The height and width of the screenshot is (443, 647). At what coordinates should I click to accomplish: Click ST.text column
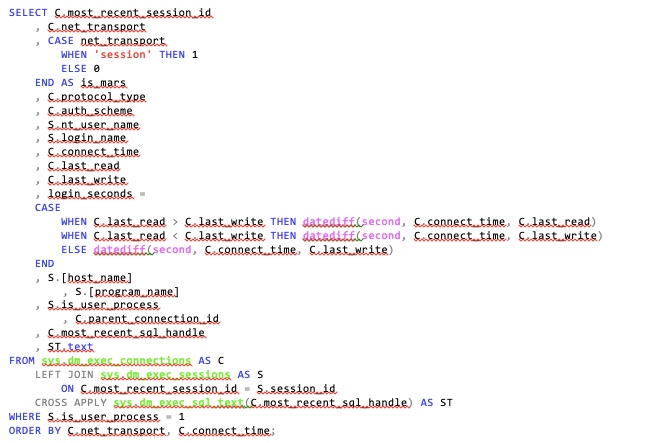click(x=71, y=346)
